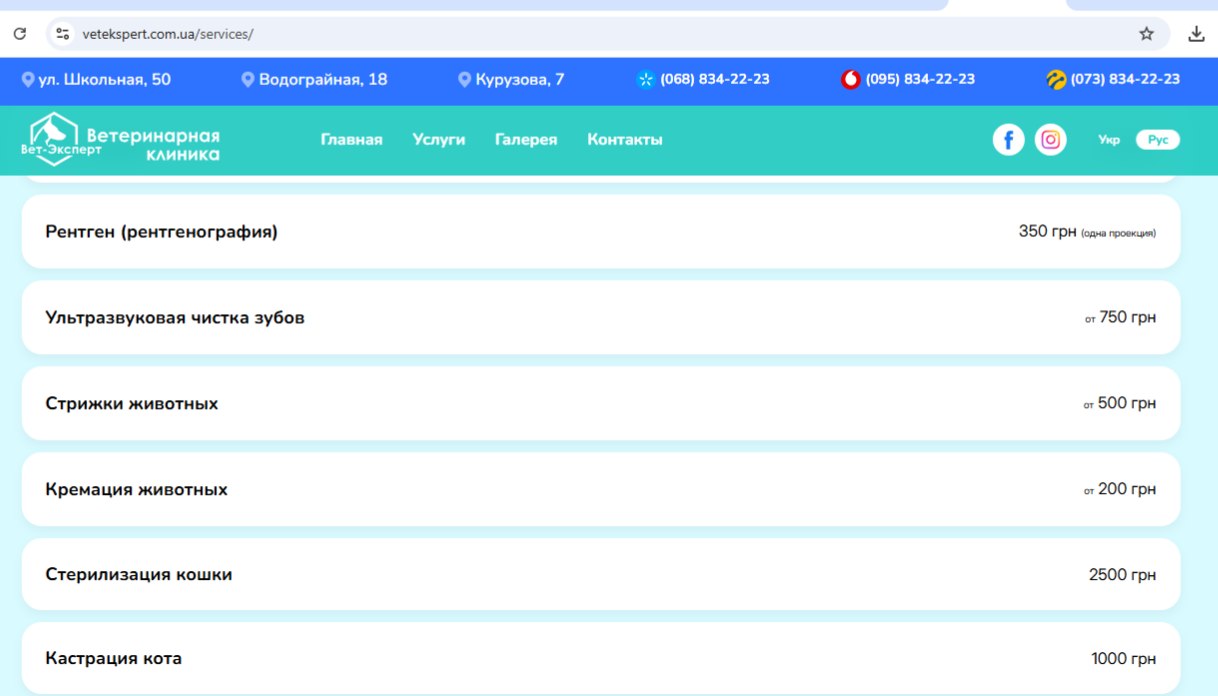Click the ул. Школьная, 50 address link
Image resolution: width=1218 pixels, height=696 pixels.
coord(97,80)
